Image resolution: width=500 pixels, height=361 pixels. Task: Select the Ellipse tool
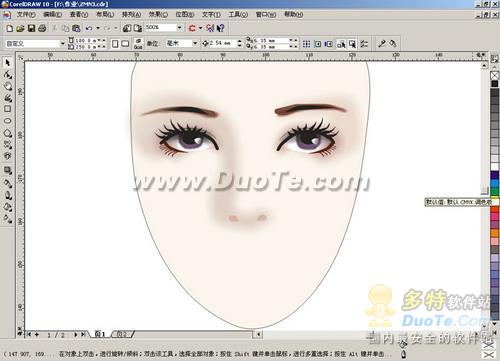click(7, 121)
